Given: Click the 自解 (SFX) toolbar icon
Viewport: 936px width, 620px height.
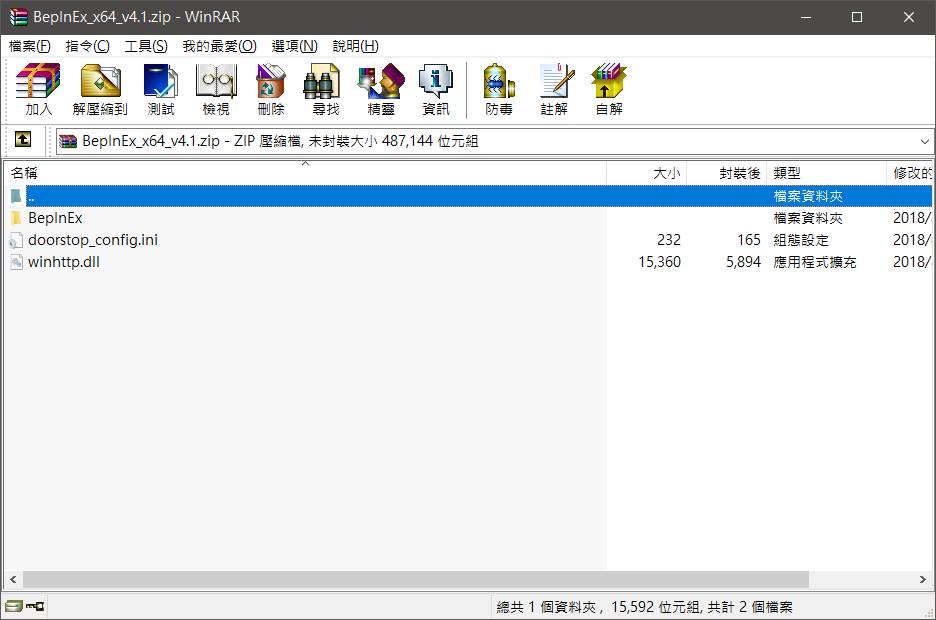Looking at the screenshot, I should click(609, 89).
